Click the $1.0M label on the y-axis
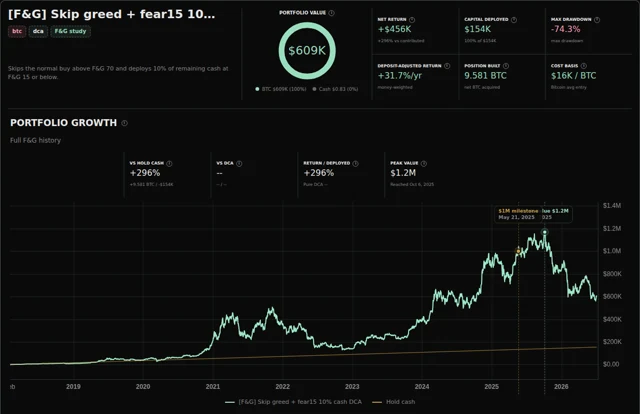 (612, 251)
